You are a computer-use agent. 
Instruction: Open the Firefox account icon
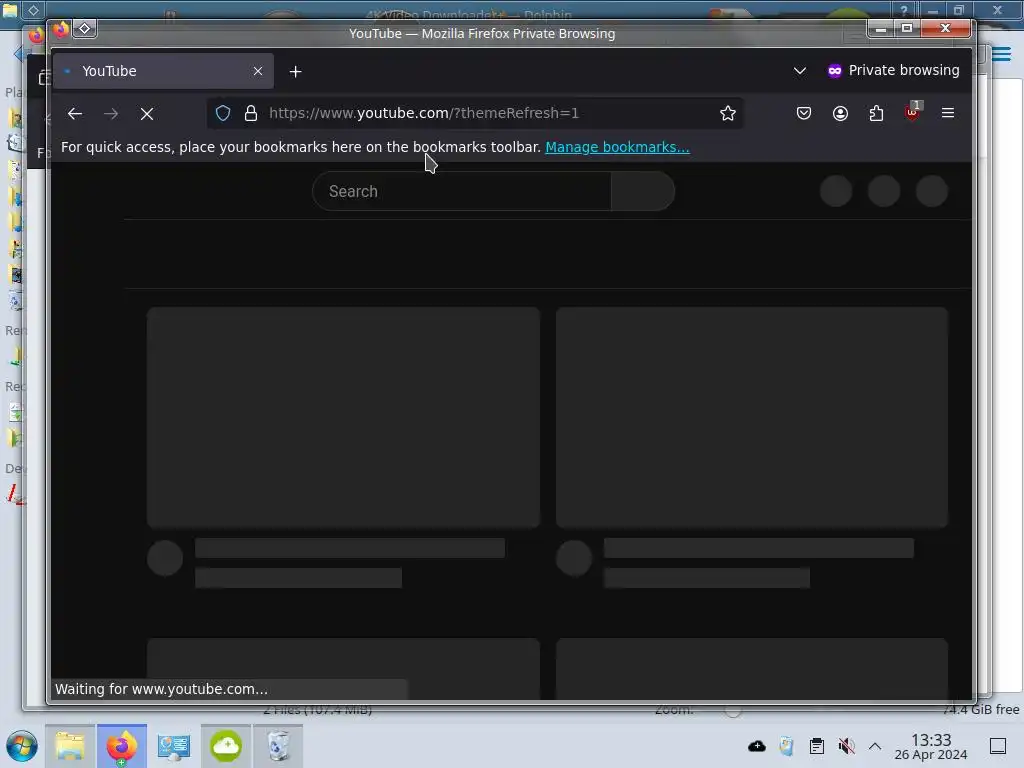(840, 113)
